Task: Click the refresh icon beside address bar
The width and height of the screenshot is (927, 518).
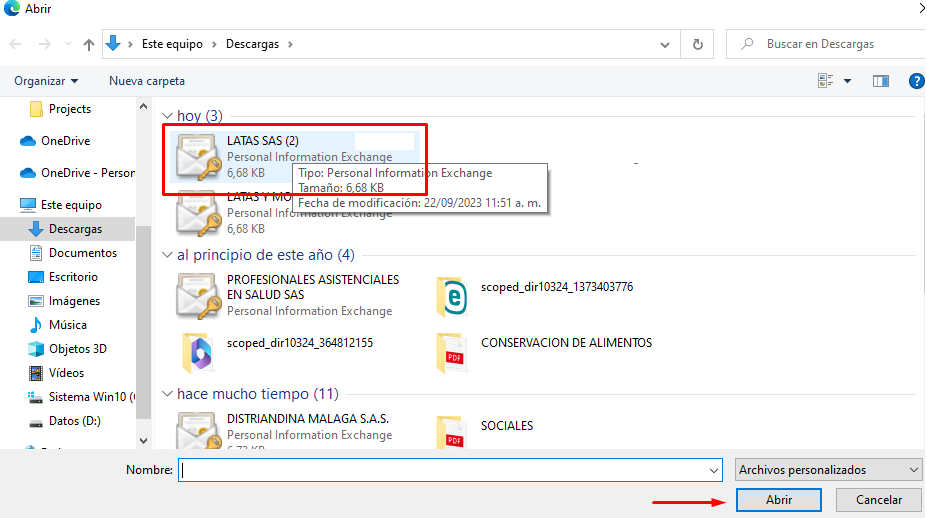Action: click(697, 44)
